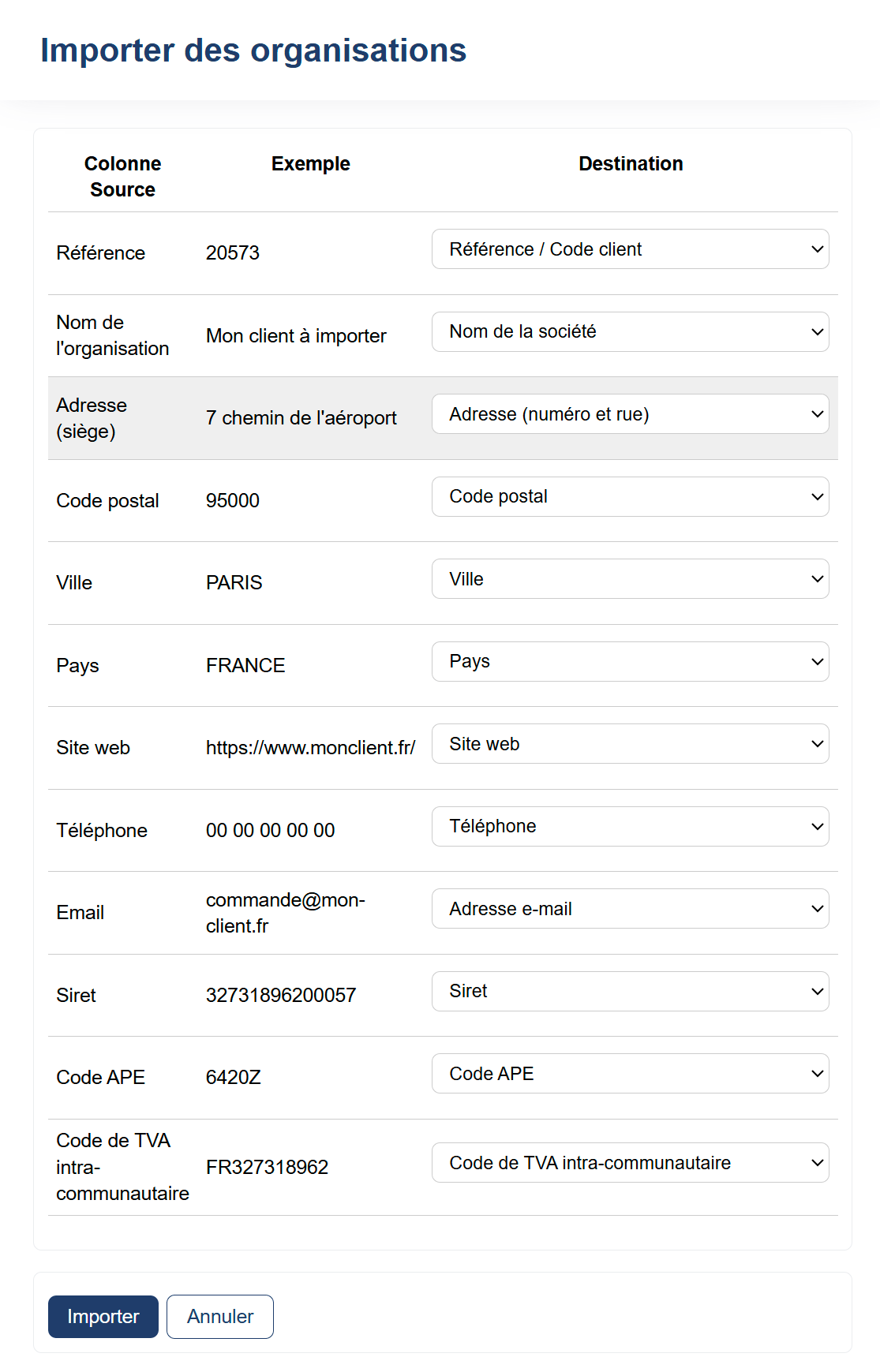Expand the Téléphone destination dropdown
This screenshot has width=880, height=1372.
(630, 827)
